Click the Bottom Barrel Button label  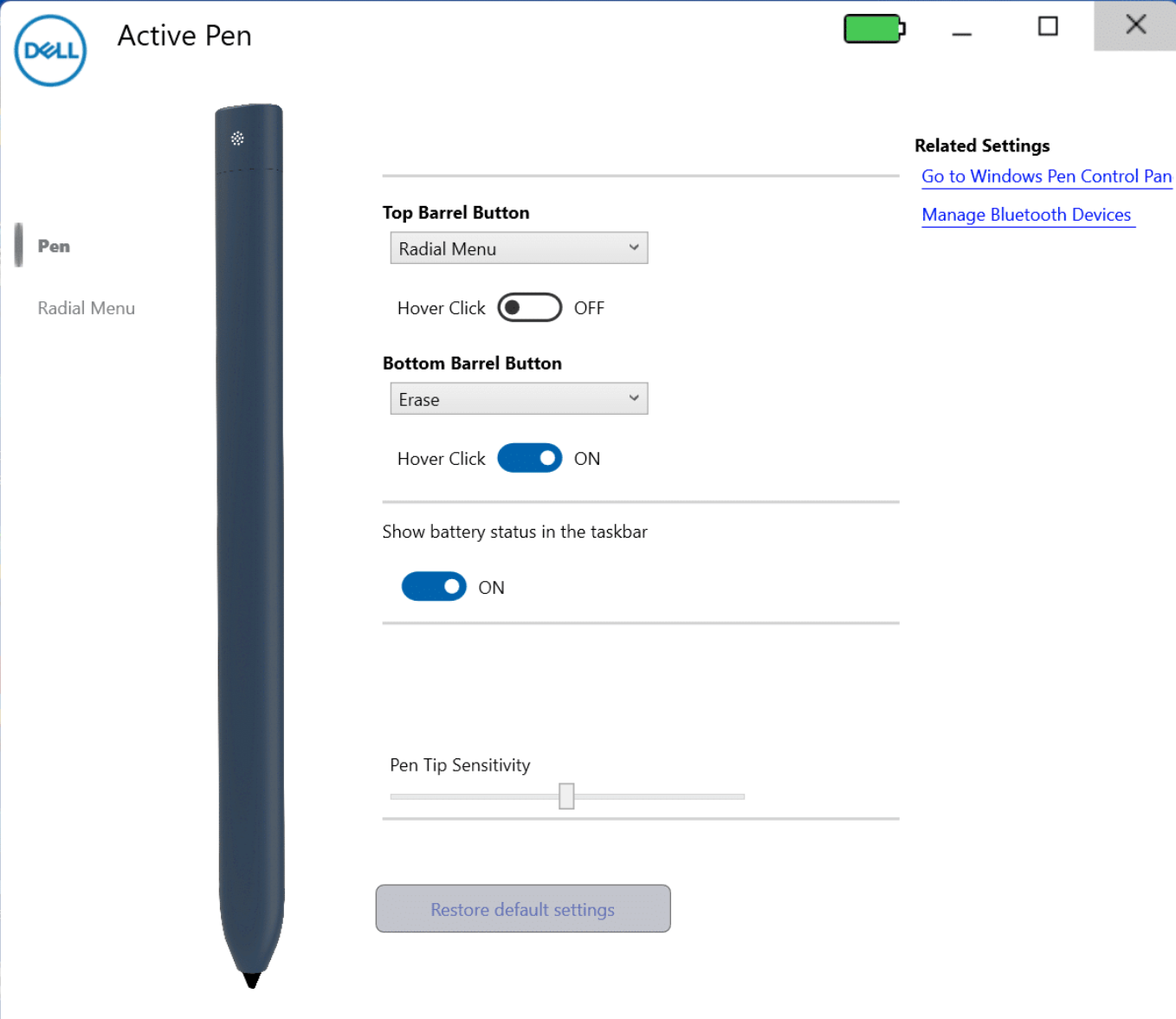tap(472, 363)
